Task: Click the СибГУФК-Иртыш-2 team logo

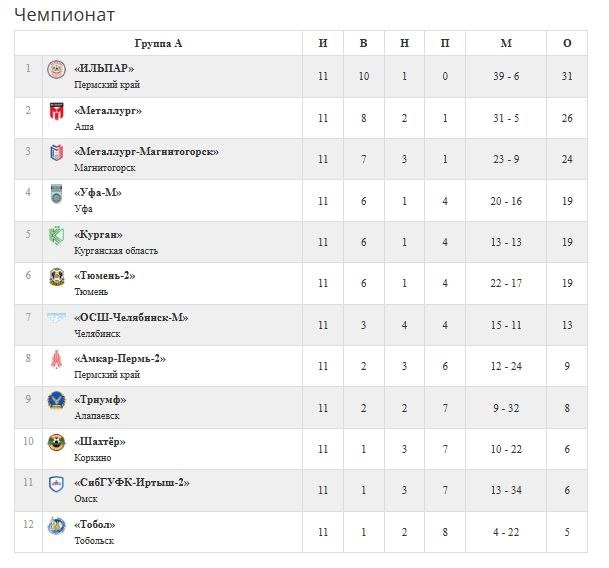Action: coord(56,484)
